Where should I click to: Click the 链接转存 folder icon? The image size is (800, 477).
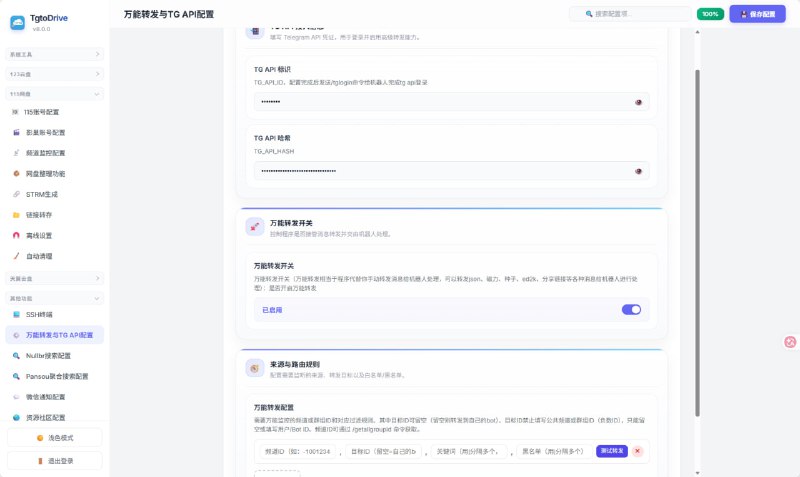click(x=16, y=215)
